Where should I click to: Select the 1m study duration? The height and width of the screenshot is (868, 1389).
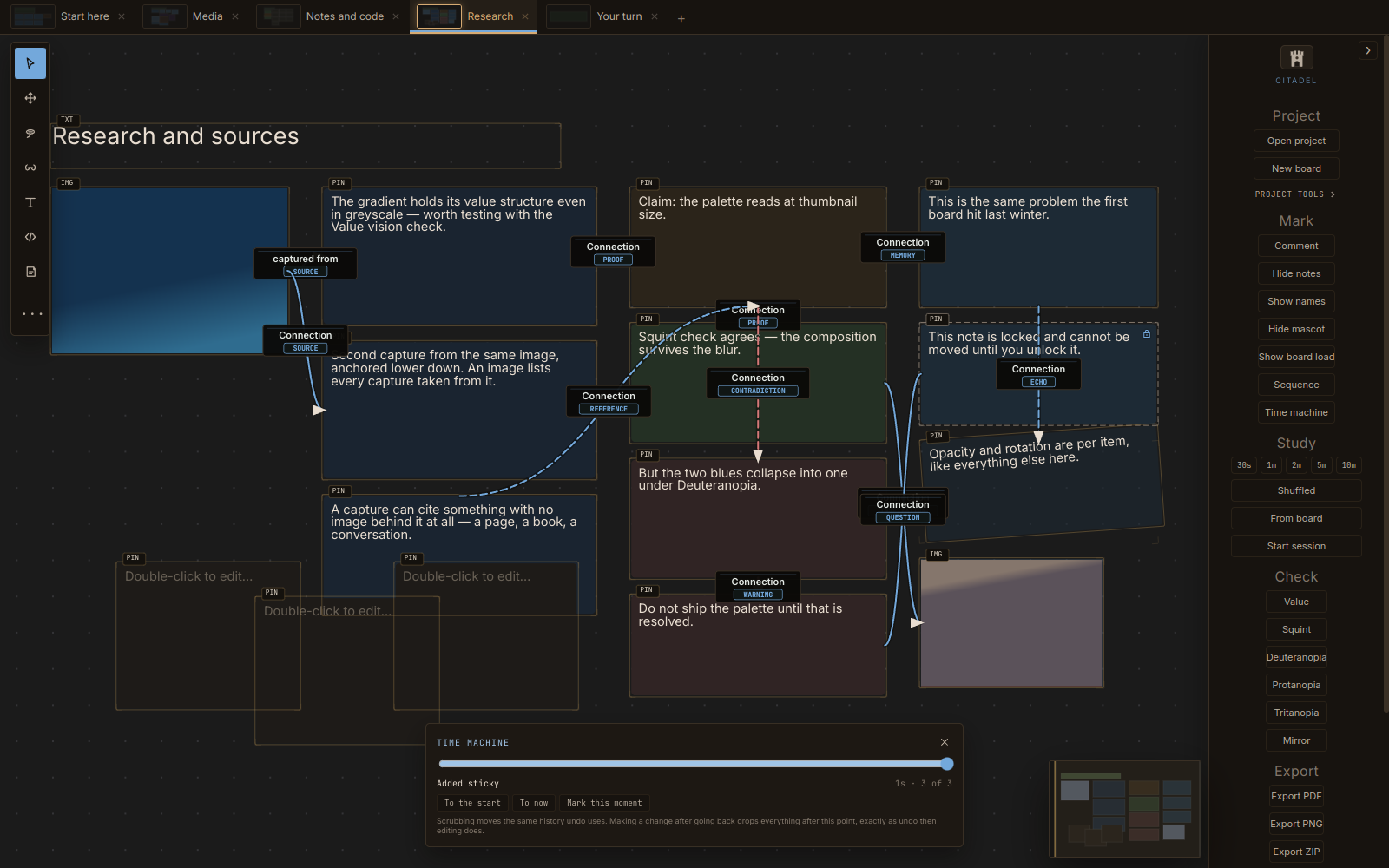1271,465
